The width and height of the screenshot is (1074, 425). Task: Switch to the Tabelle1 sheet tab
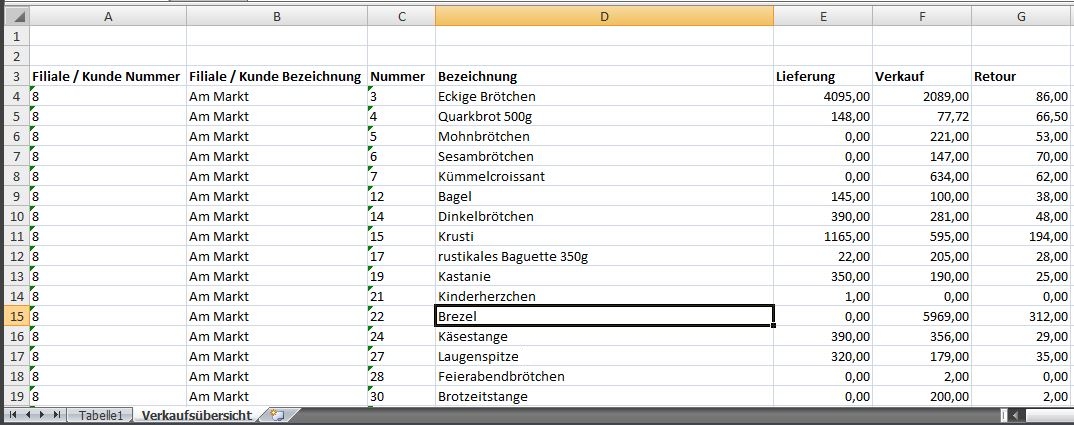pos(101,414)
